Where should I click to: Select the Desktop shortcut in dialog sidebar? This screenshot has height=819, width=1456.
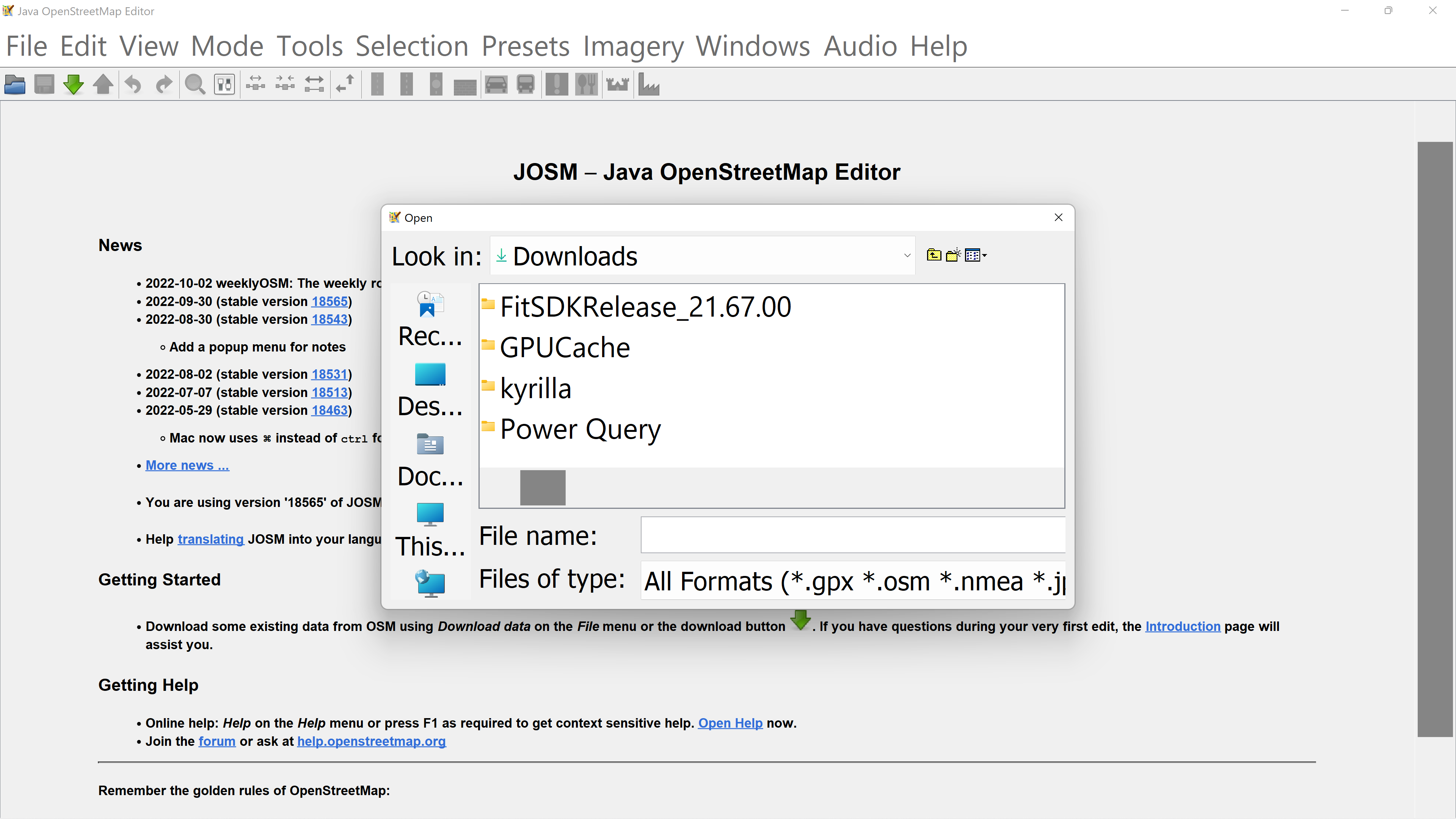point(430,389)
